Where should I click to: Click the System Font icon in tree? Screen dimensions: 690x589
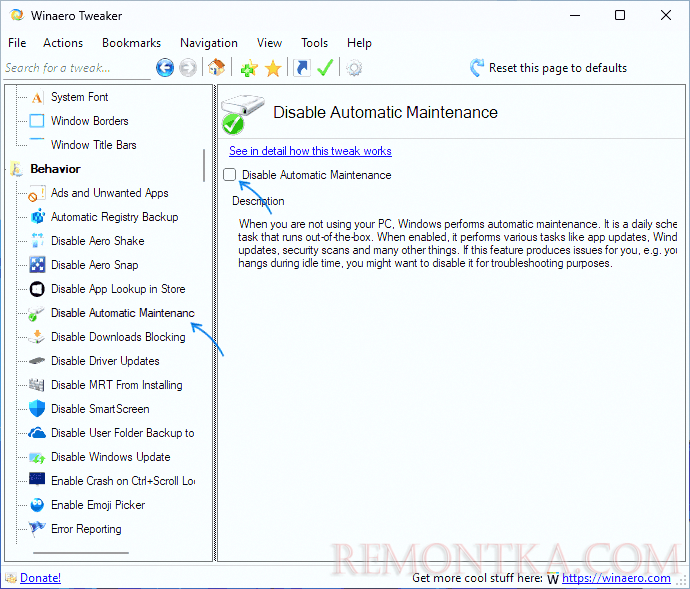point(37,97)
